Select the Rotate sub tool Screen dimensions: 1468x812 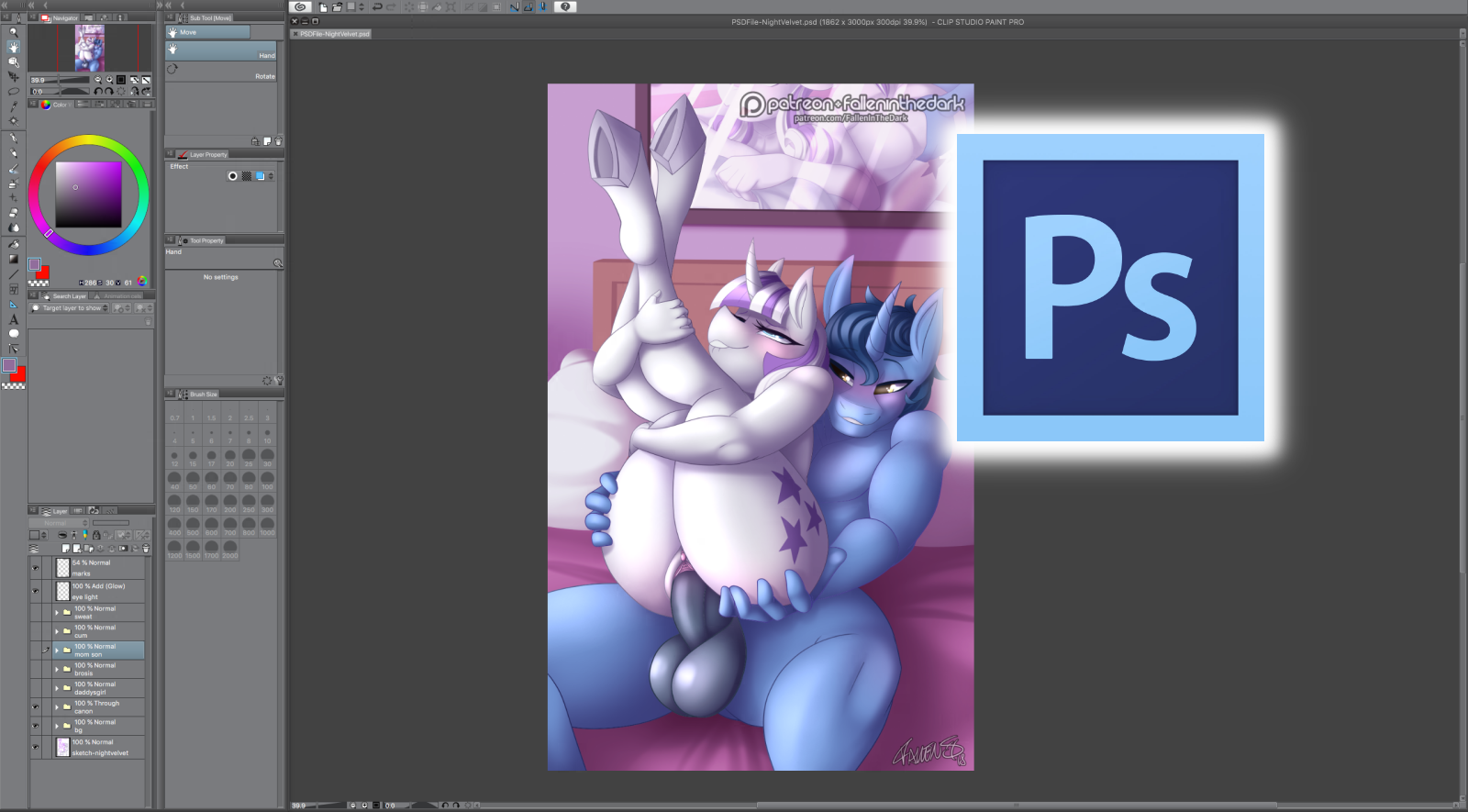tap(221, 72)
